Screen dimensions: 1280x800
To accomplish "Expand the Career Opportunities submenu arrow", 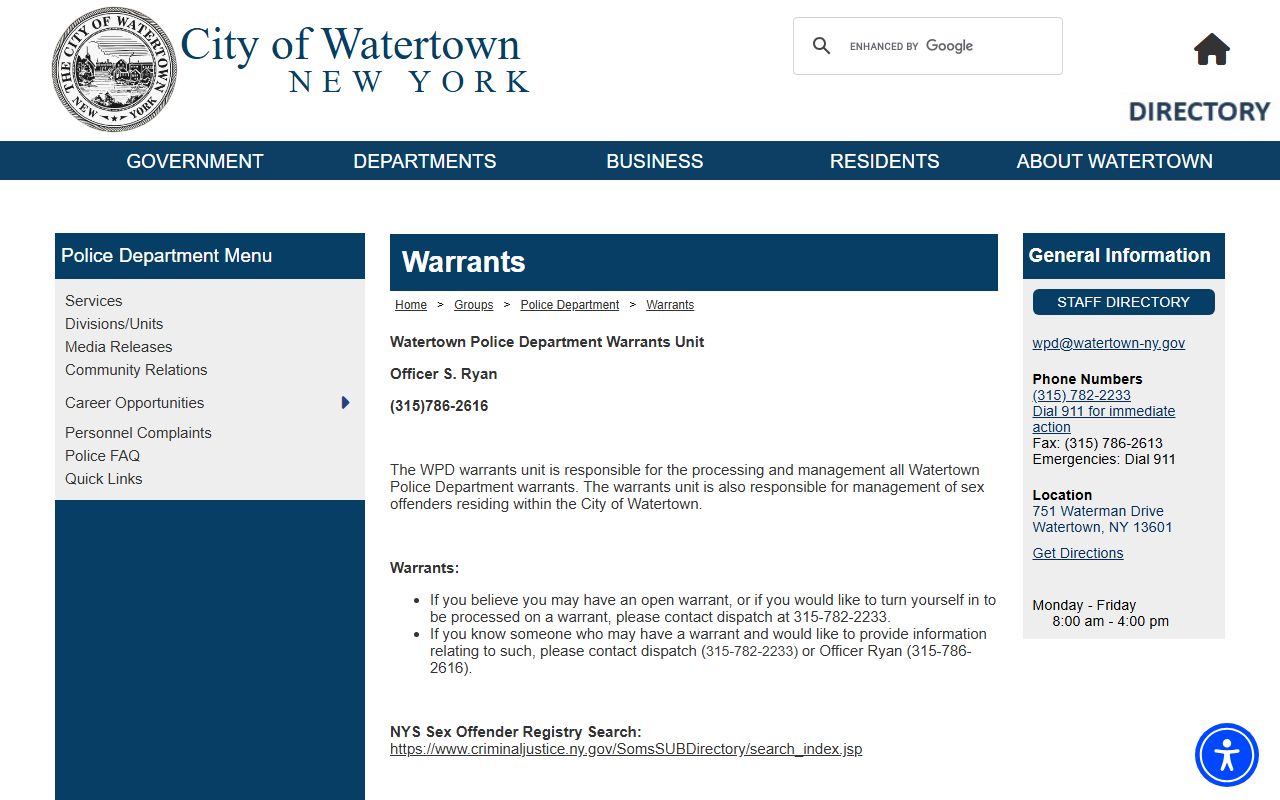I will click(x=346, y=403).
